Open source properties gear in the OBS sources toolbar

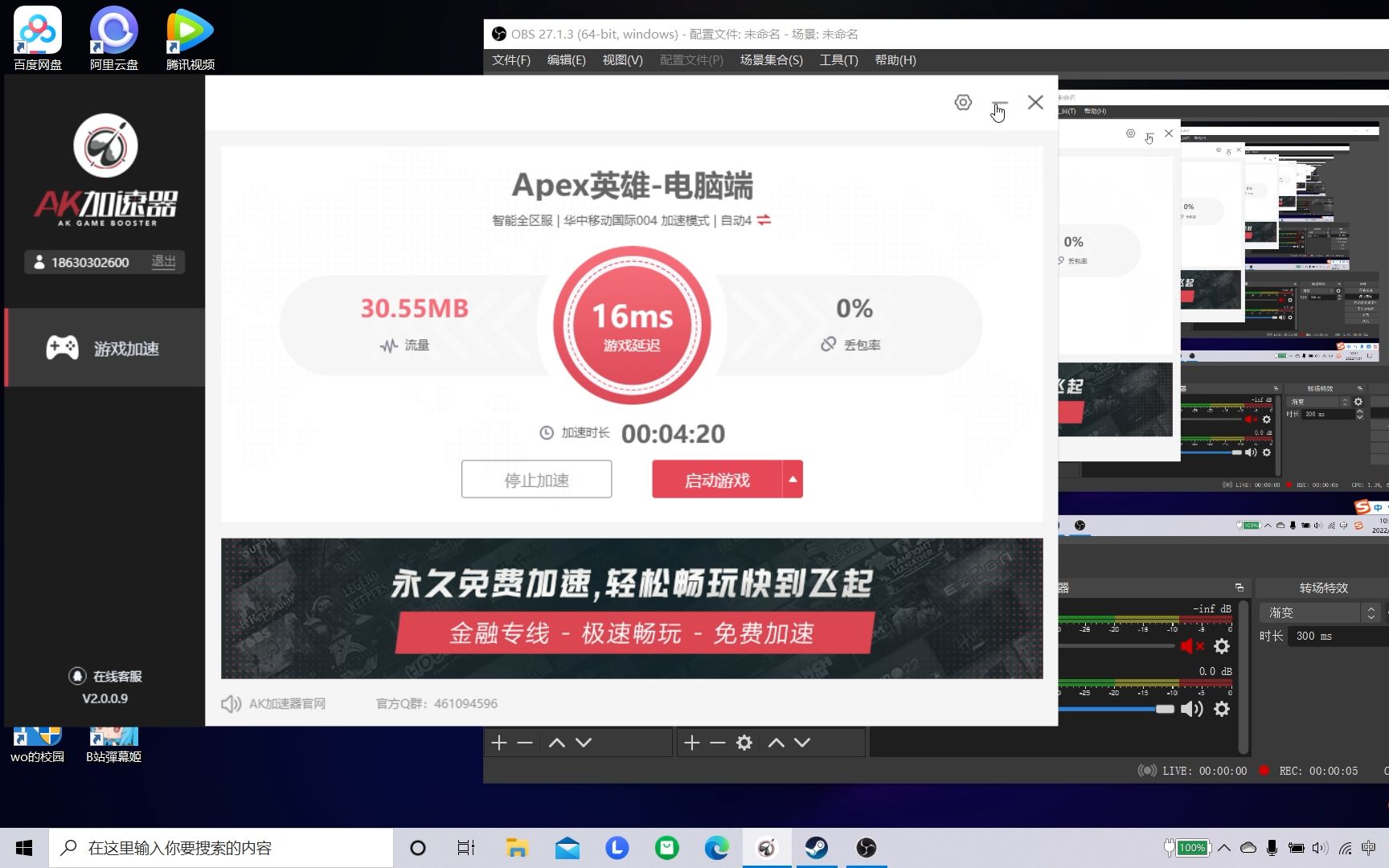[x=744, y=743]
